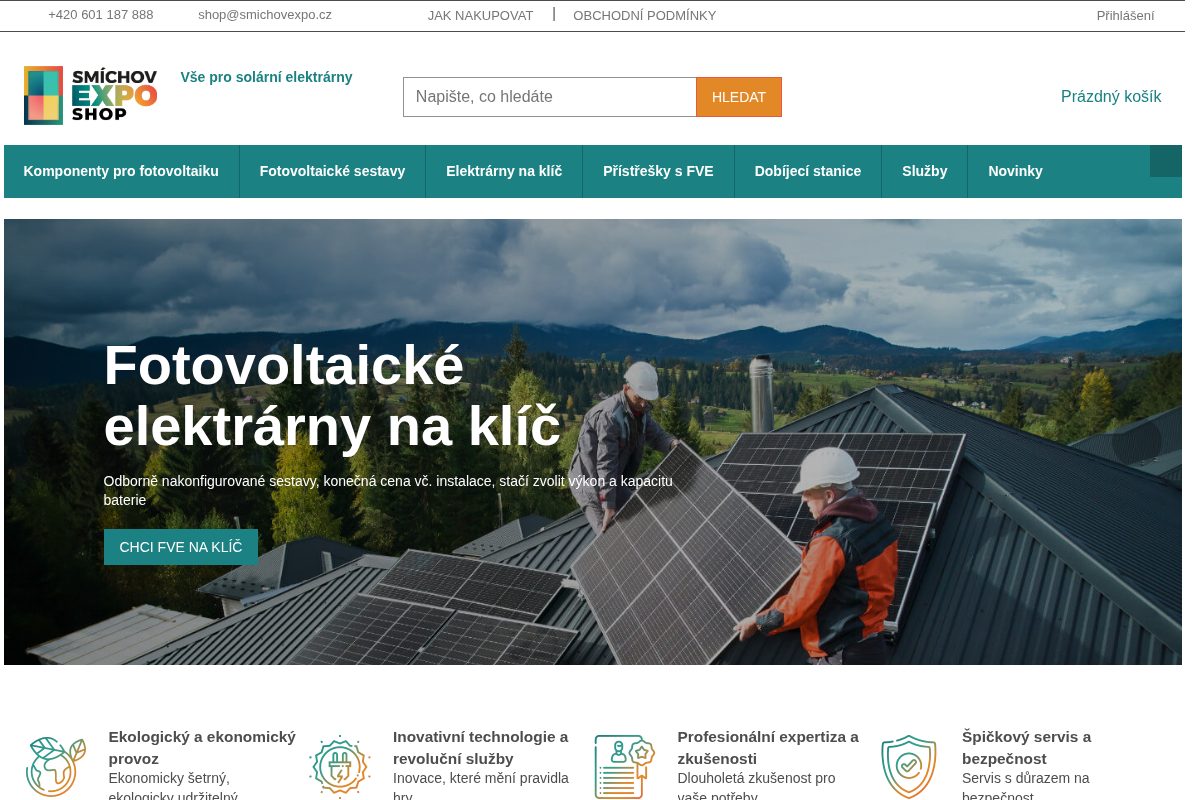Click the dark teal square at menu bar end
1200x800 pixels.
click(1166, 161)
